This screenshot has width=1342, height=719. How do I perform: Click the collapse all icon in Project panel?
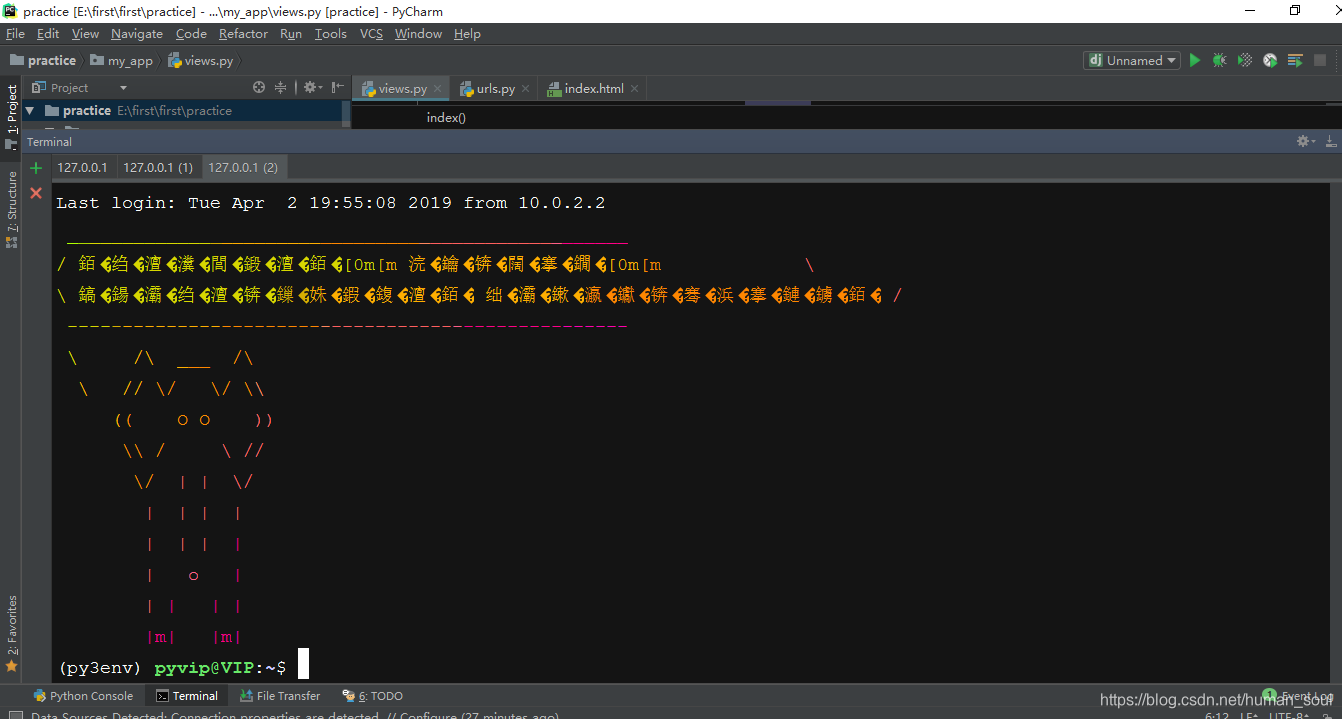coord(281,87)
